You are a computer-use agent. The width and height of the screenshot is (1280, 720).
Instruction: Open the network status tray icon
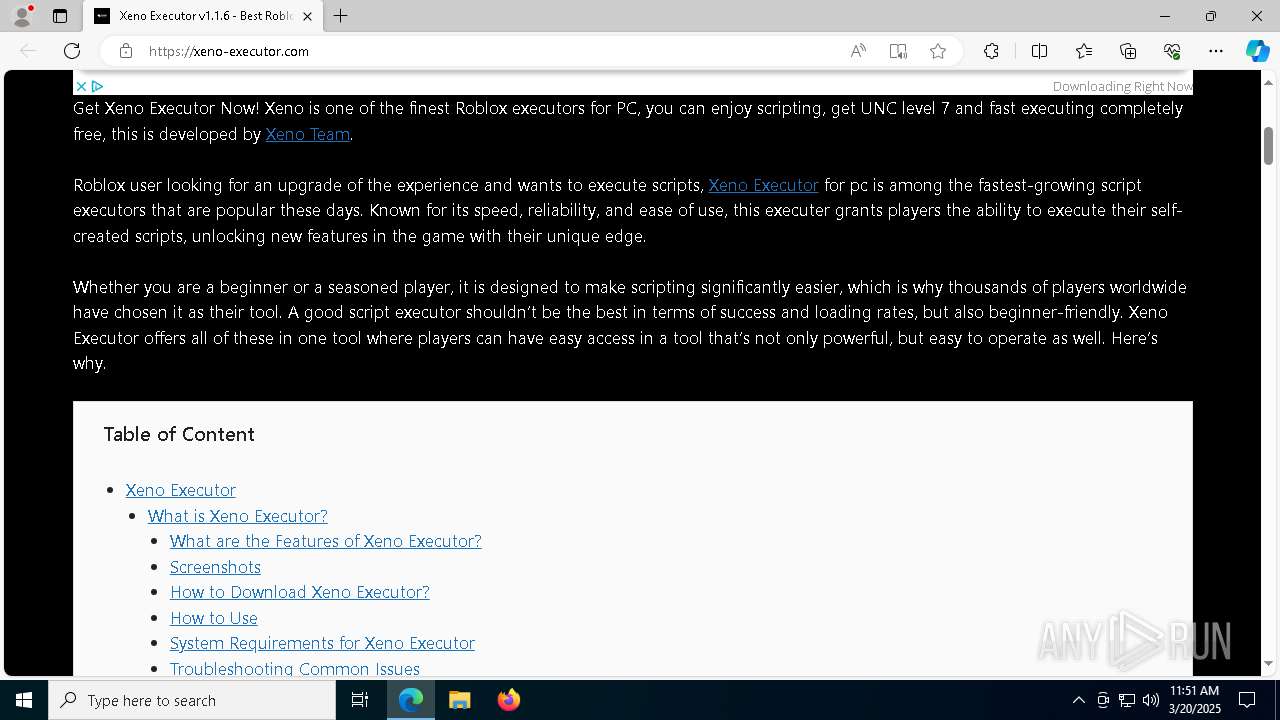[x=1127, y=700]
